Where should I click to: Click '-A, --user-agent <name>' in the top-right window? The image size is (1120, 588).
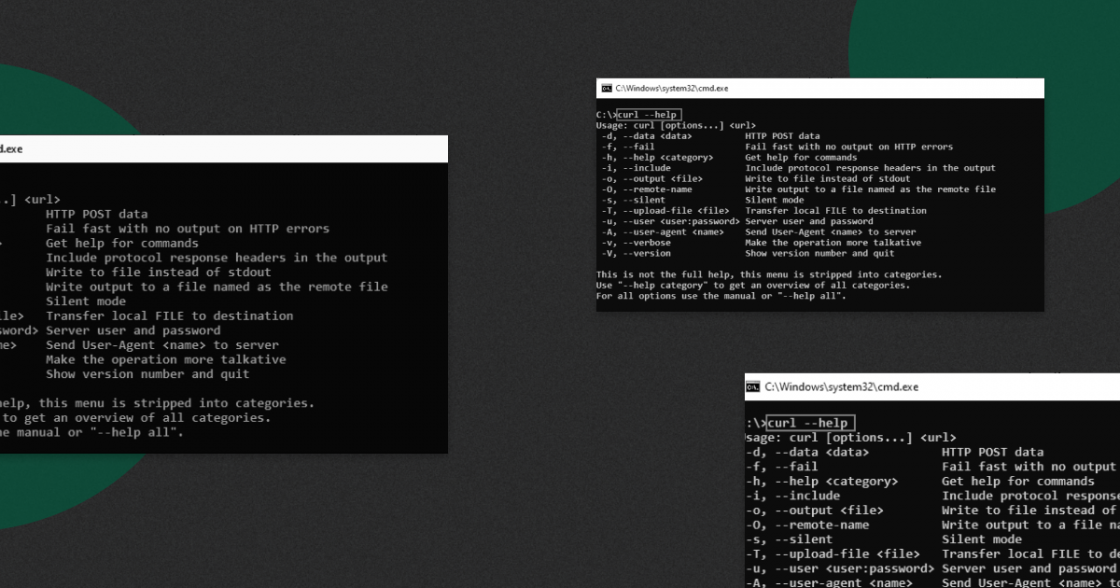click(x=662, y=232)
